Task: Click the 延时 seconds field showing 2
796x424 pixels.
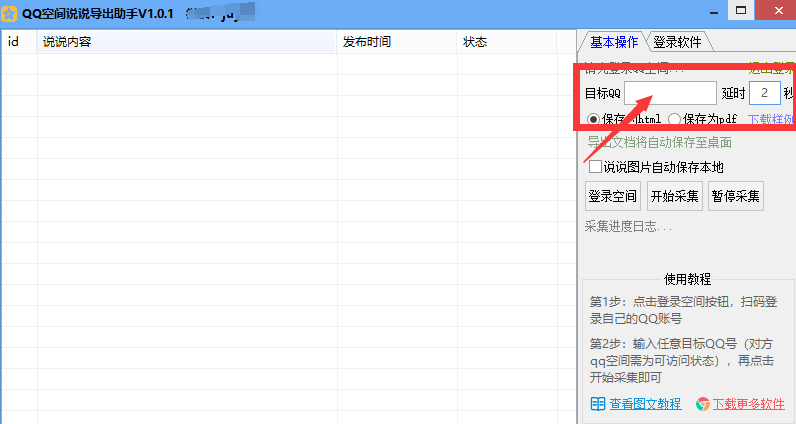Action: 765,93
